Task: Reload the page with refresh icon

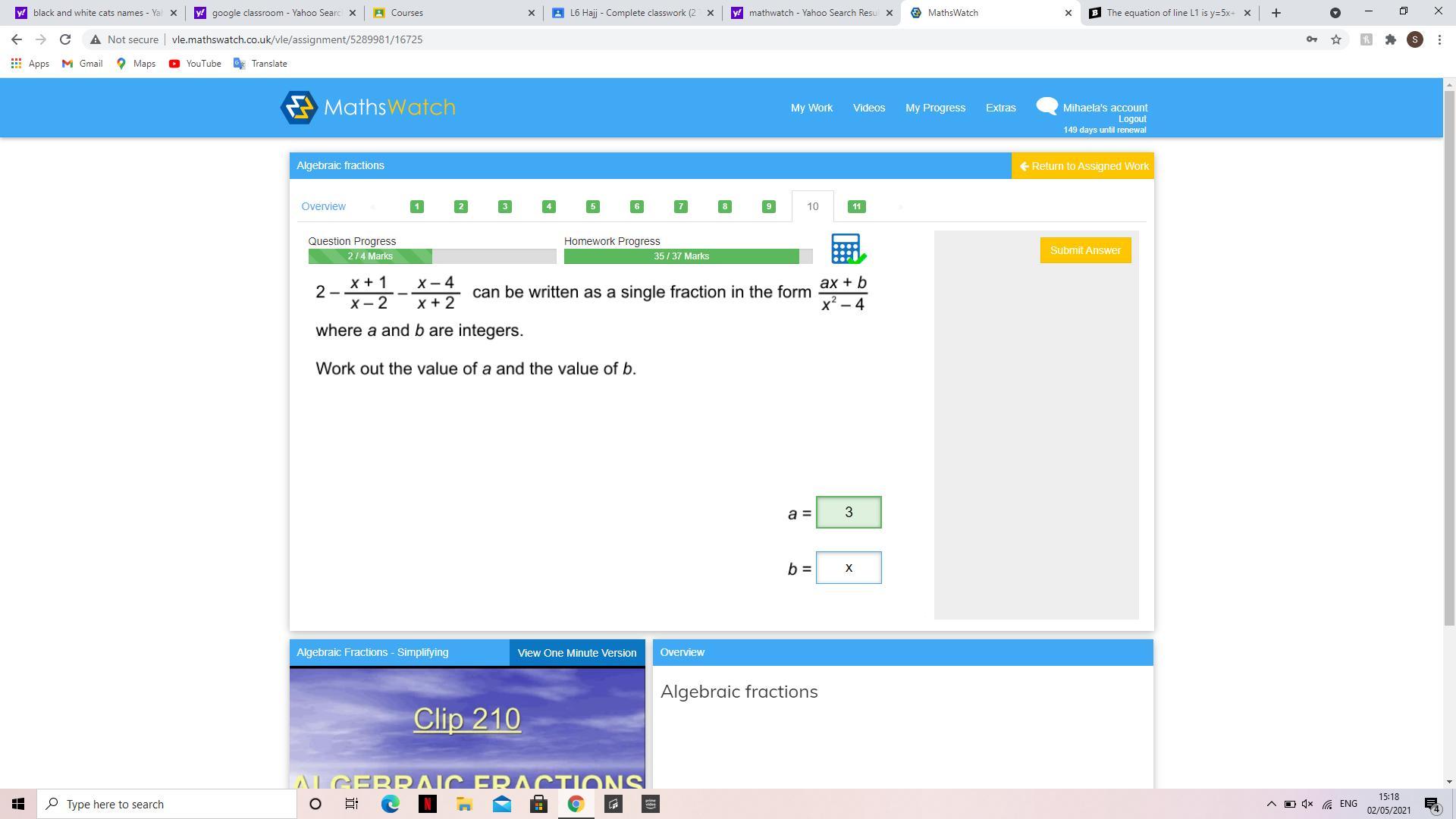Action: coord(65,39)
